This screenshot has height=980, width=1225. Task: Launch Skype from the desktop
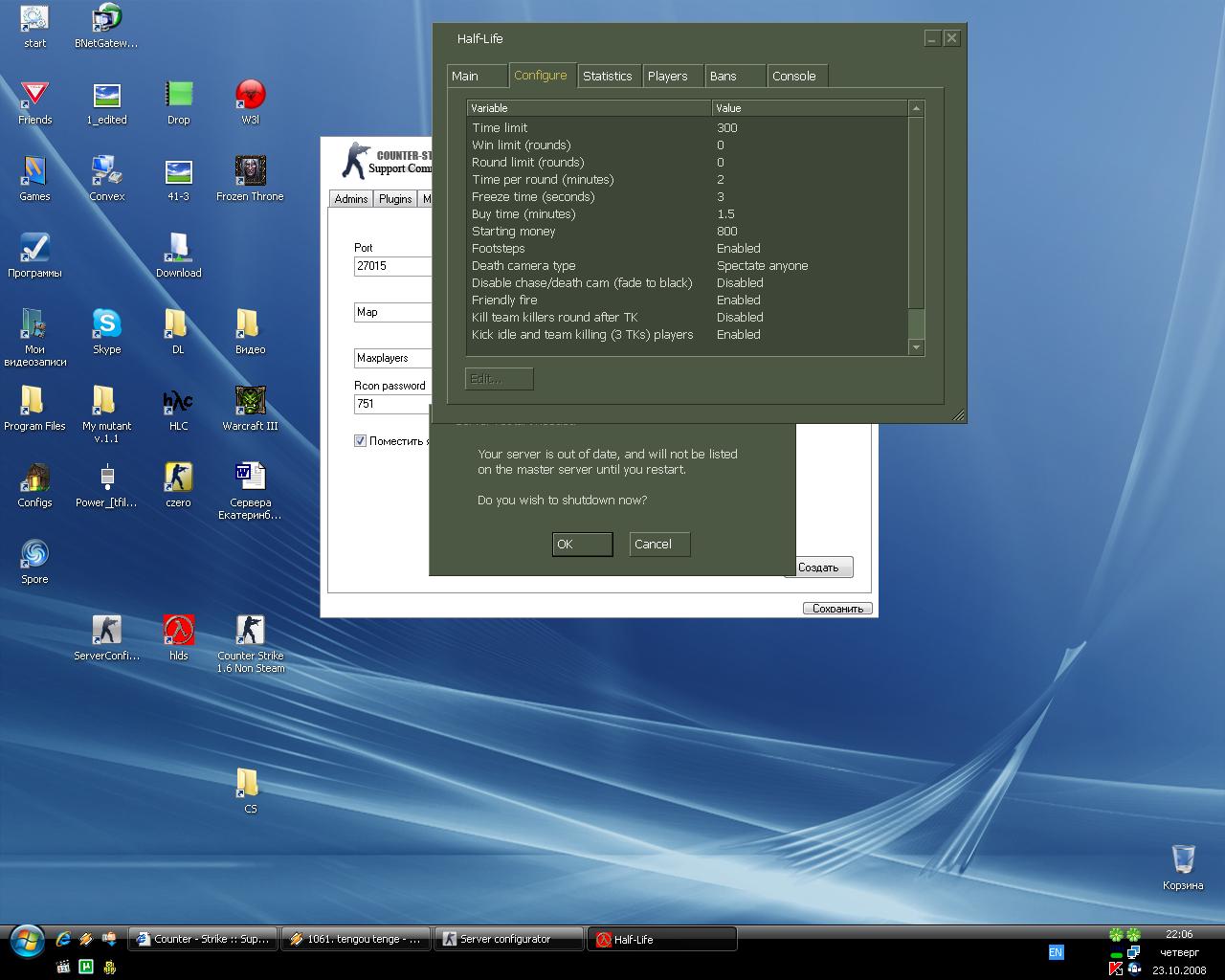(x=106, y=332)
